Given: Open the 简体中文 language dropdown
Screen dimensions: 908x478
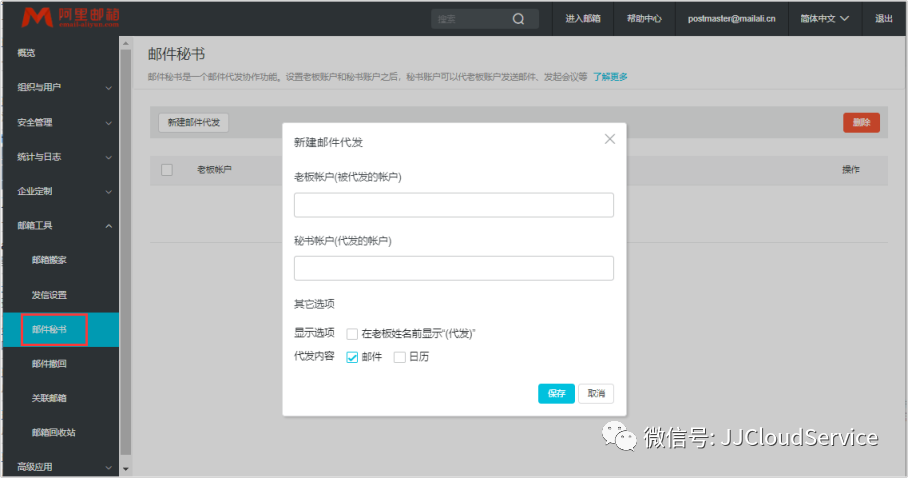Looking at the screenshot, I should pyautogui.click(x=825, y=19).
